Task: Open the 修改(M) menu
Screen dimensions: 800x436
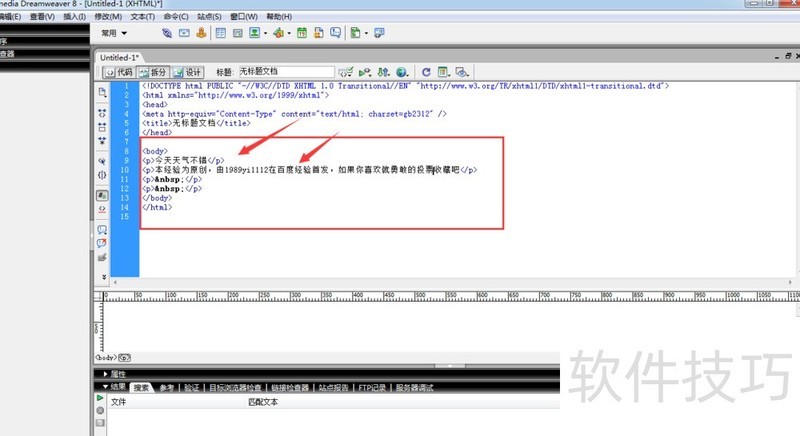Action: point(108,17)
